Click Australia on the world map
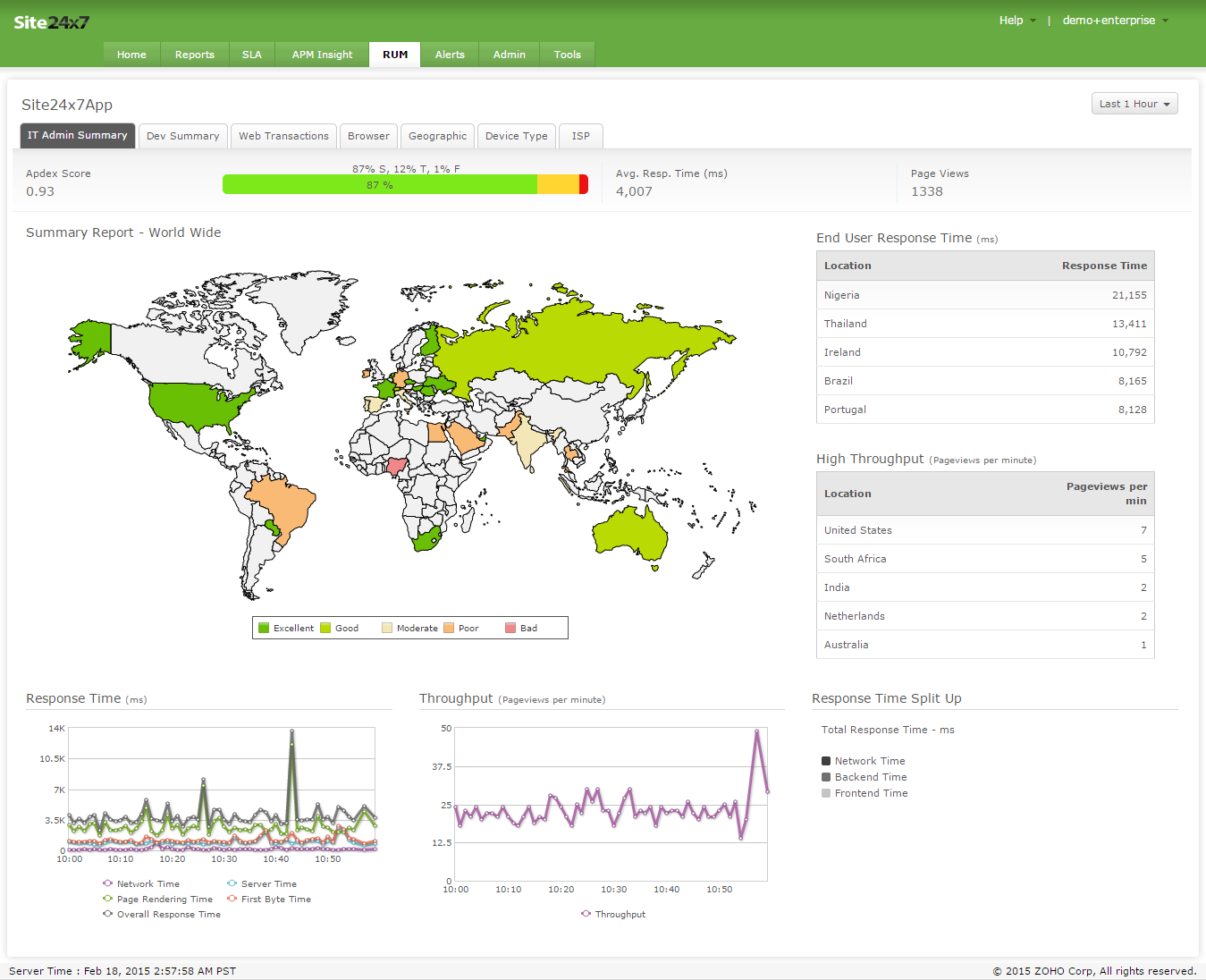1206x980 pixels. (631, 533)
